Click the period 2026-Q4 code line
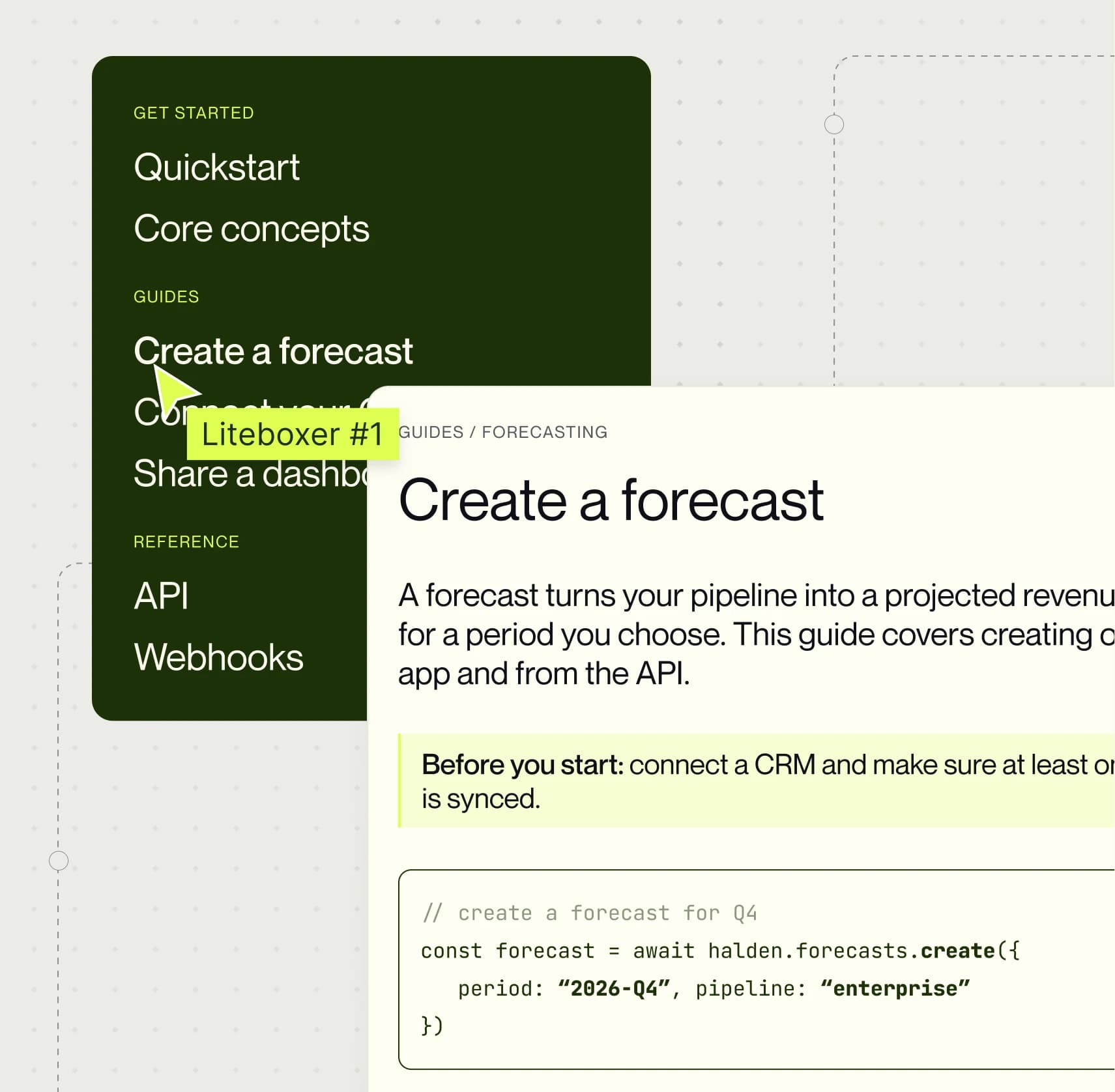This screenshot has height=1092, width=1115. click(714, 988)
